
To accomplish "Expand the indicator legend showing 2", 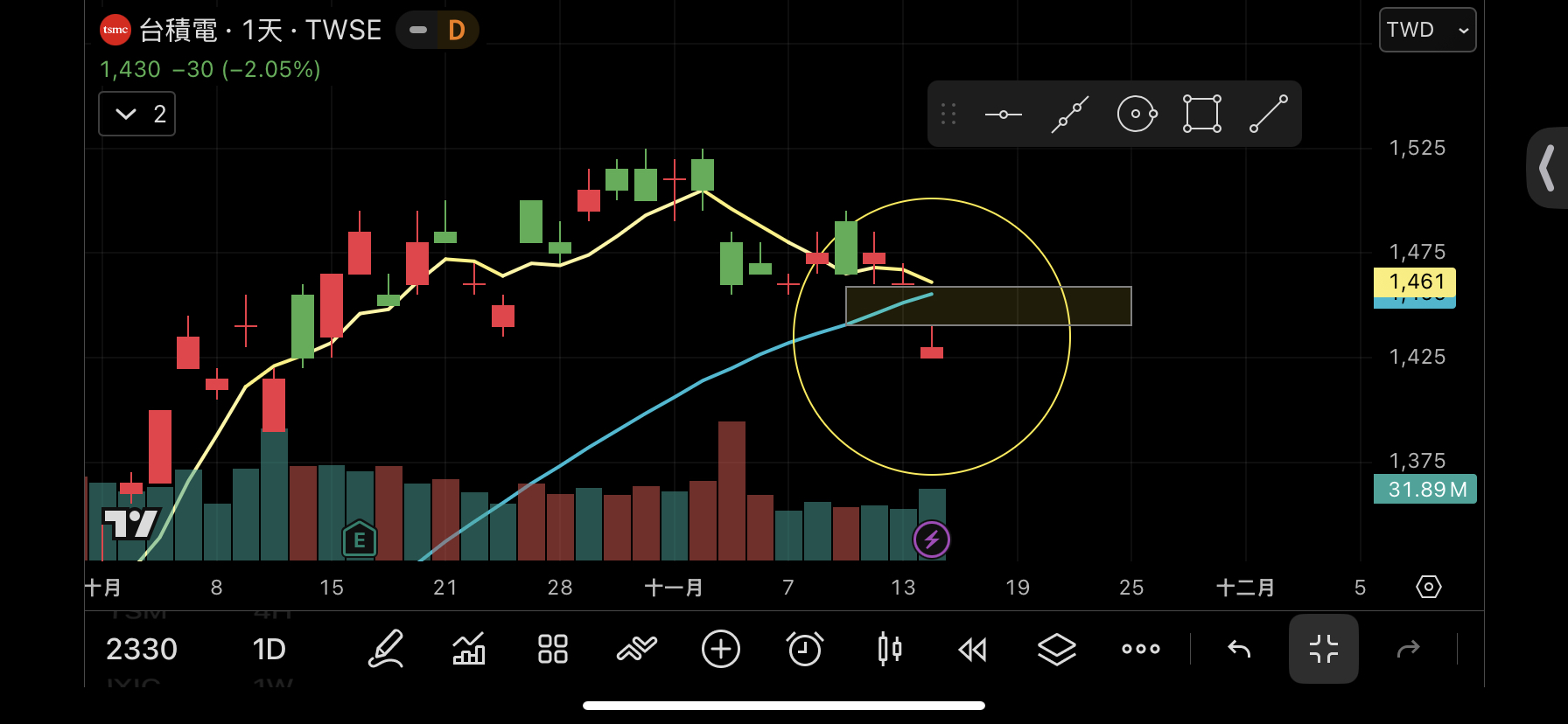I will 136,114.
